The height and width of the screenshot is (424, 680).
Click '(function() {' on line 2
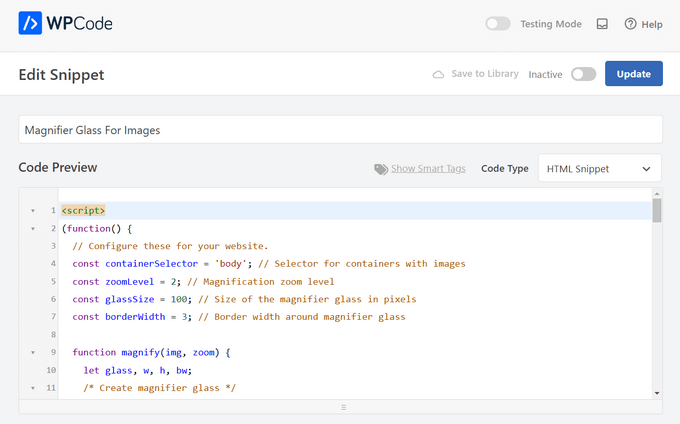click(x=97, y=228)
